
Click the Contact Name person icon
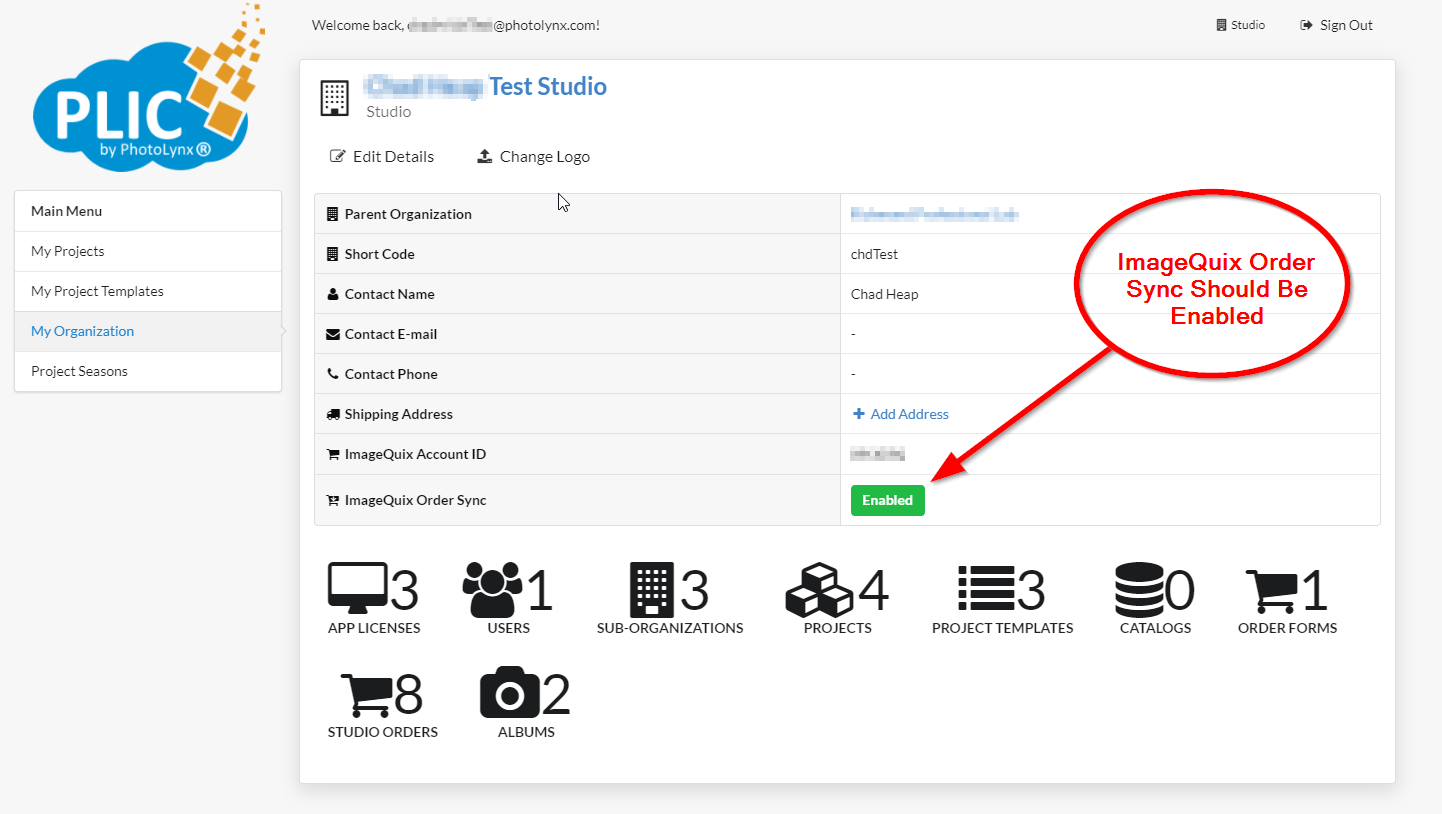pos(333,294)
